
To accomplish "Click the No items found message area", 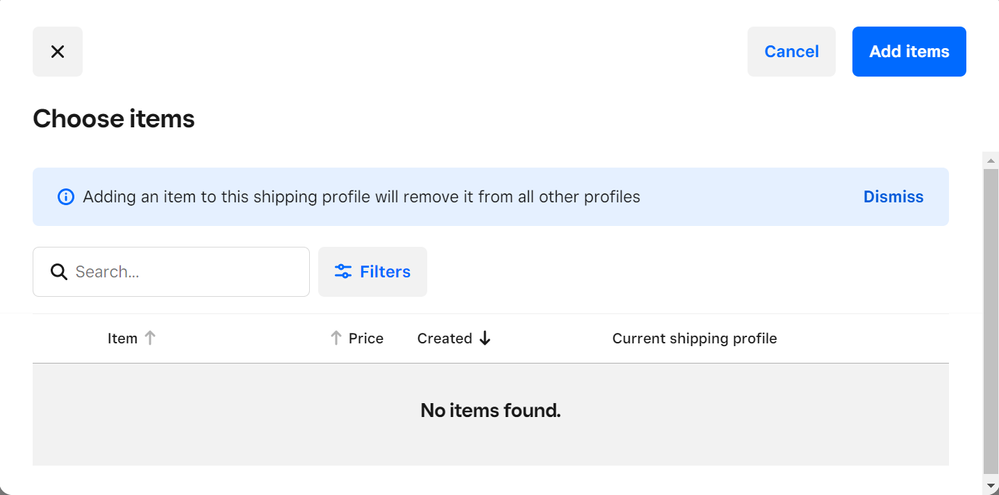I will click(x=490, y=411).
